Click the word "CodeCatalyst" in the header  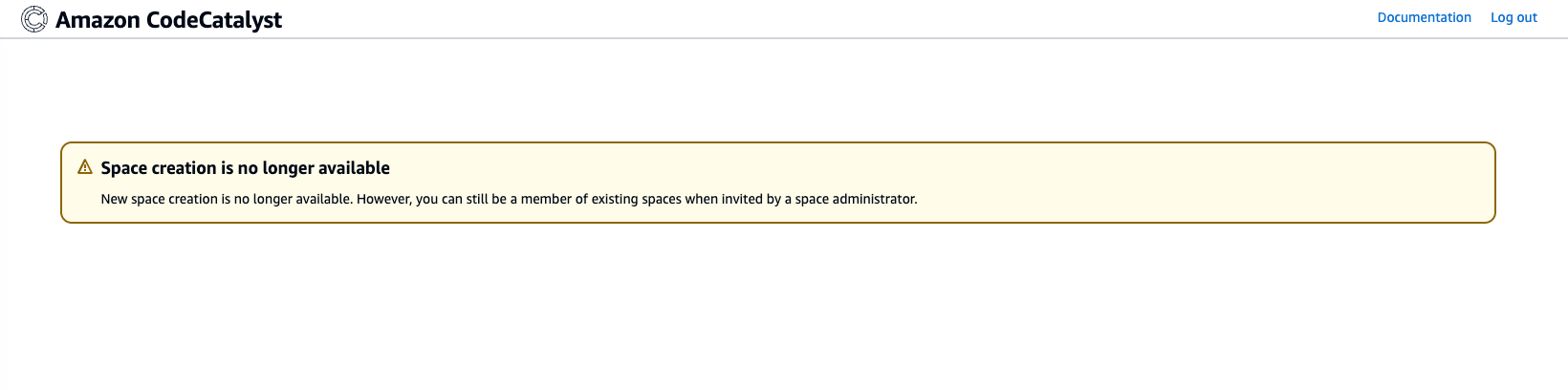(213, 20)
